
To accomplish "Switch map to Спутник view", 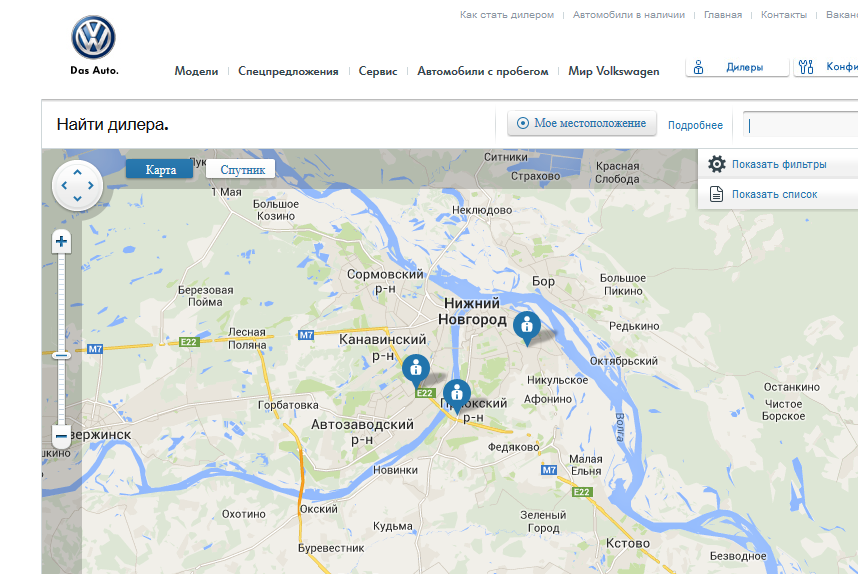I will (241, 170).
